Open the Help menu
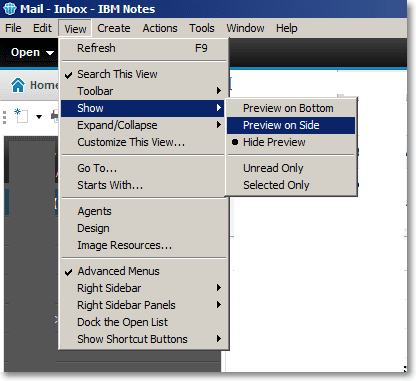The width and height of the screenshot is (416, 381). pos(286,28)
